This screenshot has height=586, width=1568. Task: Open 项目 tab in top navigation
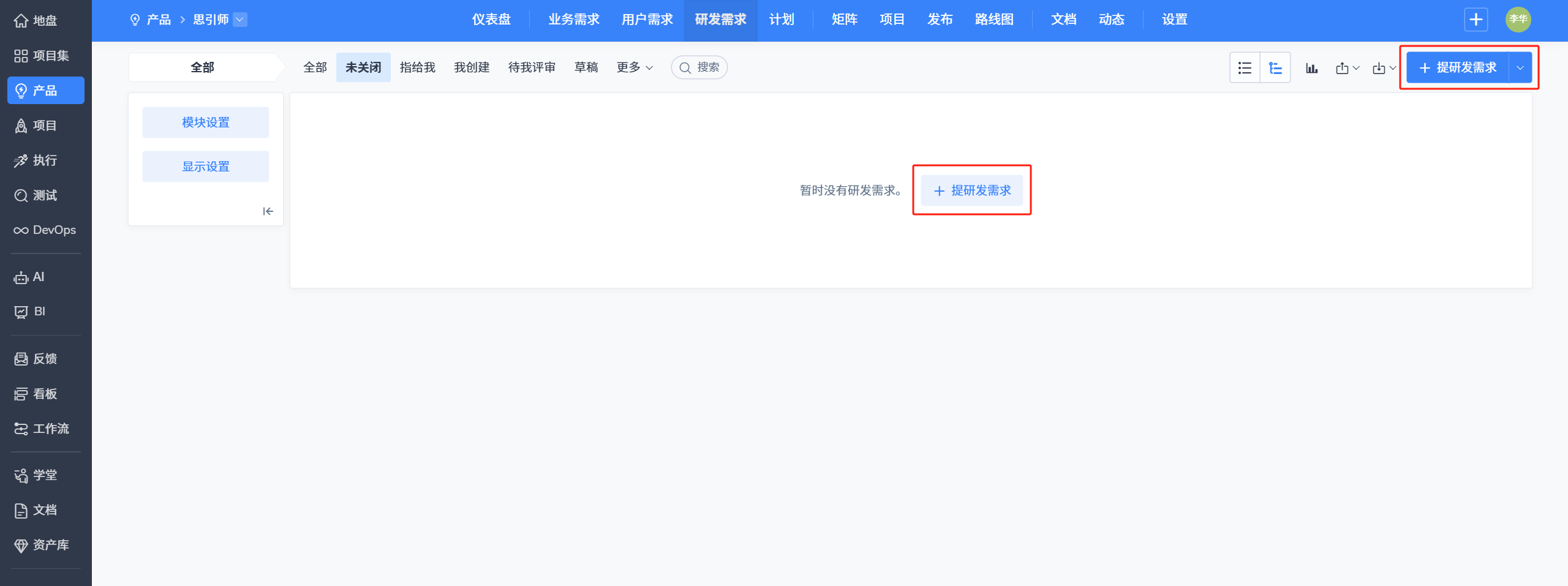(892, 20)
